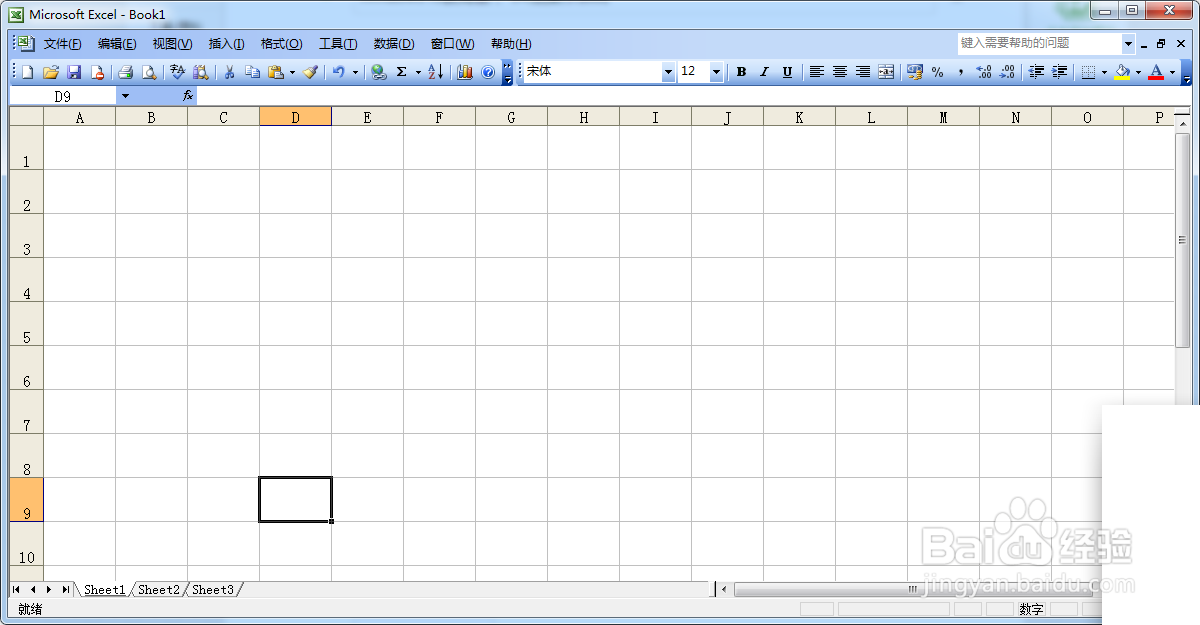Viewport: 1200px width, 625px height.
Task: Toggle bold formatting
Action: (741, 72)
